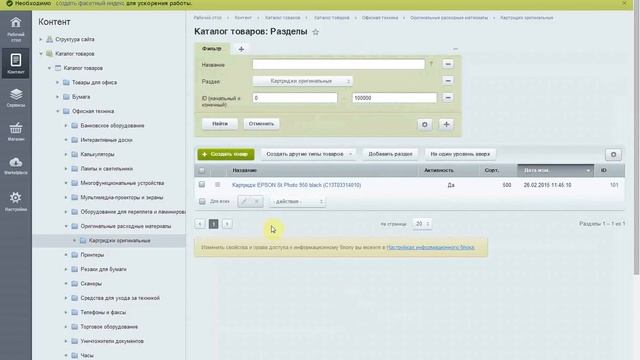640x360 pixels.
Task: Add filter field with plus button near gear
Action: coord(446,124)
